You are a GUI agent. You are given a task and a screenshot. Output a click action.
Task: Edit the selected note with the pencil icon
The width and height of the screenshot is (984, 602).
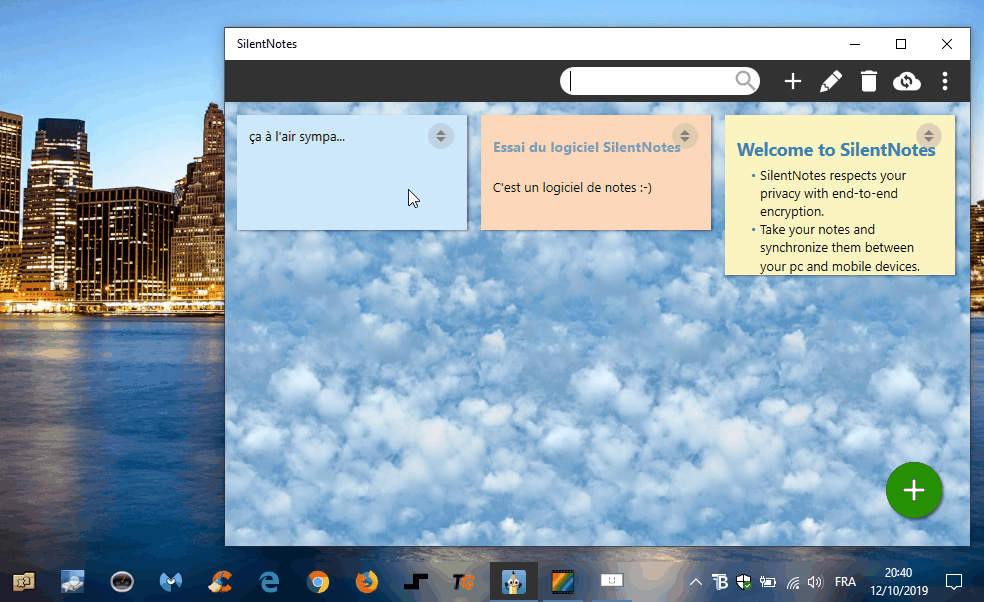[831, 81]
